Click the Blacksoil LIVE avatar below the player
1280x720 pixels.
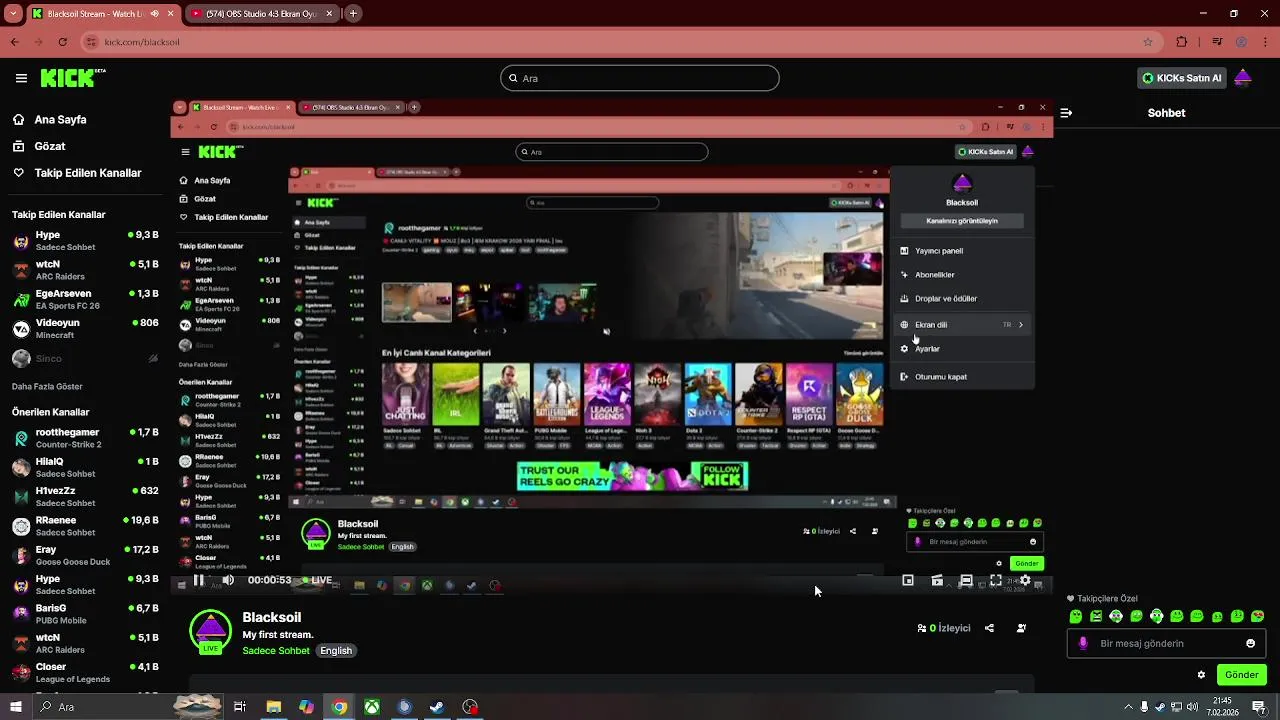click(210, 633)
